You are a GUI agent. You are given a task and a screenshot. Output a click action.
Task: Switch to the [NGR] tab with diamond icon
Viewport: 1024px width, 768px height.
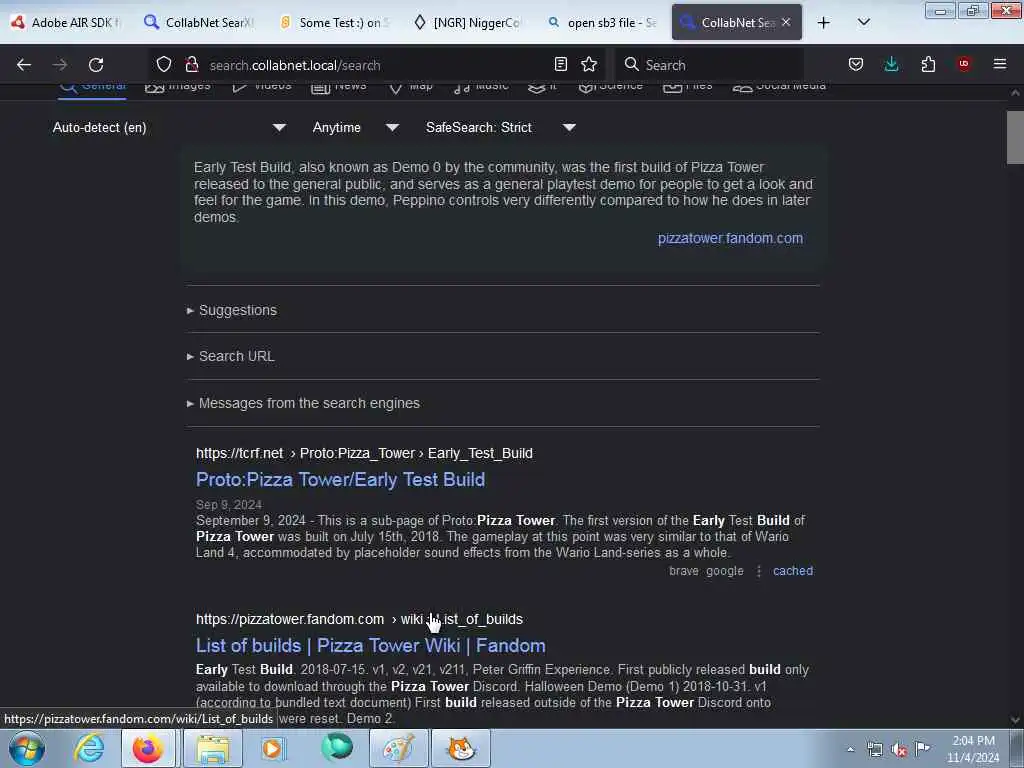(x=468, y=22)
